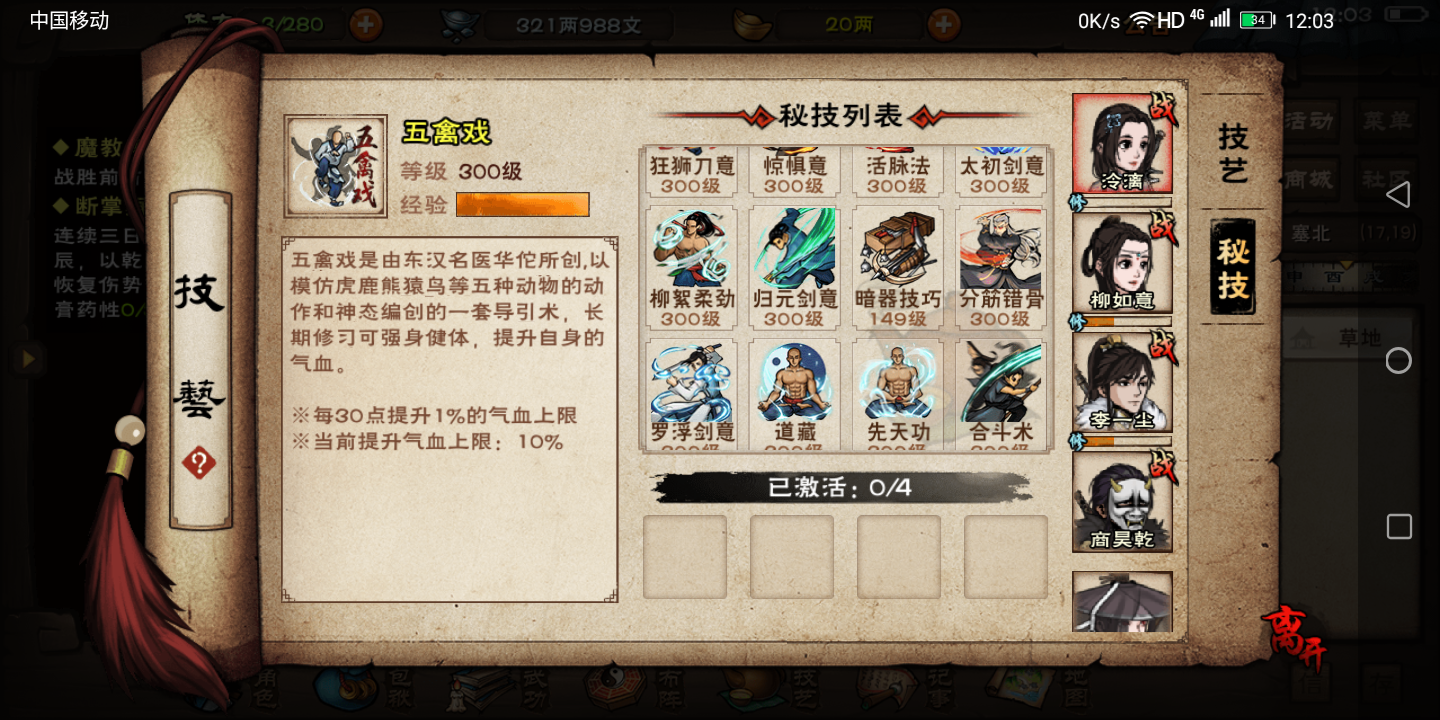Screen dimensions: 1440x720
Task: Tap the 离开 leave button
Action: (1295, 636)
